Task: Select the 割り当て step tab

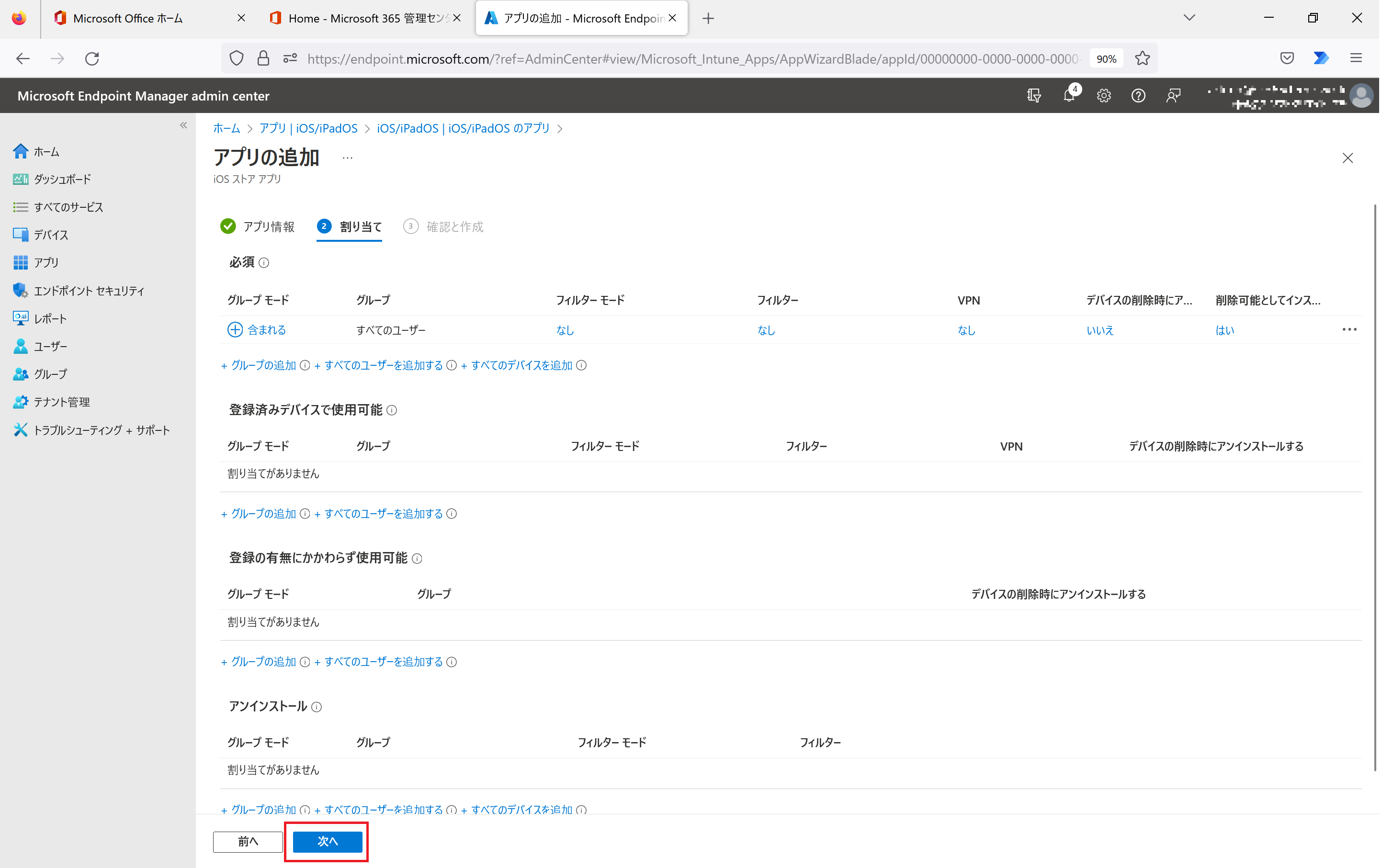Action: tap(350, 226)
